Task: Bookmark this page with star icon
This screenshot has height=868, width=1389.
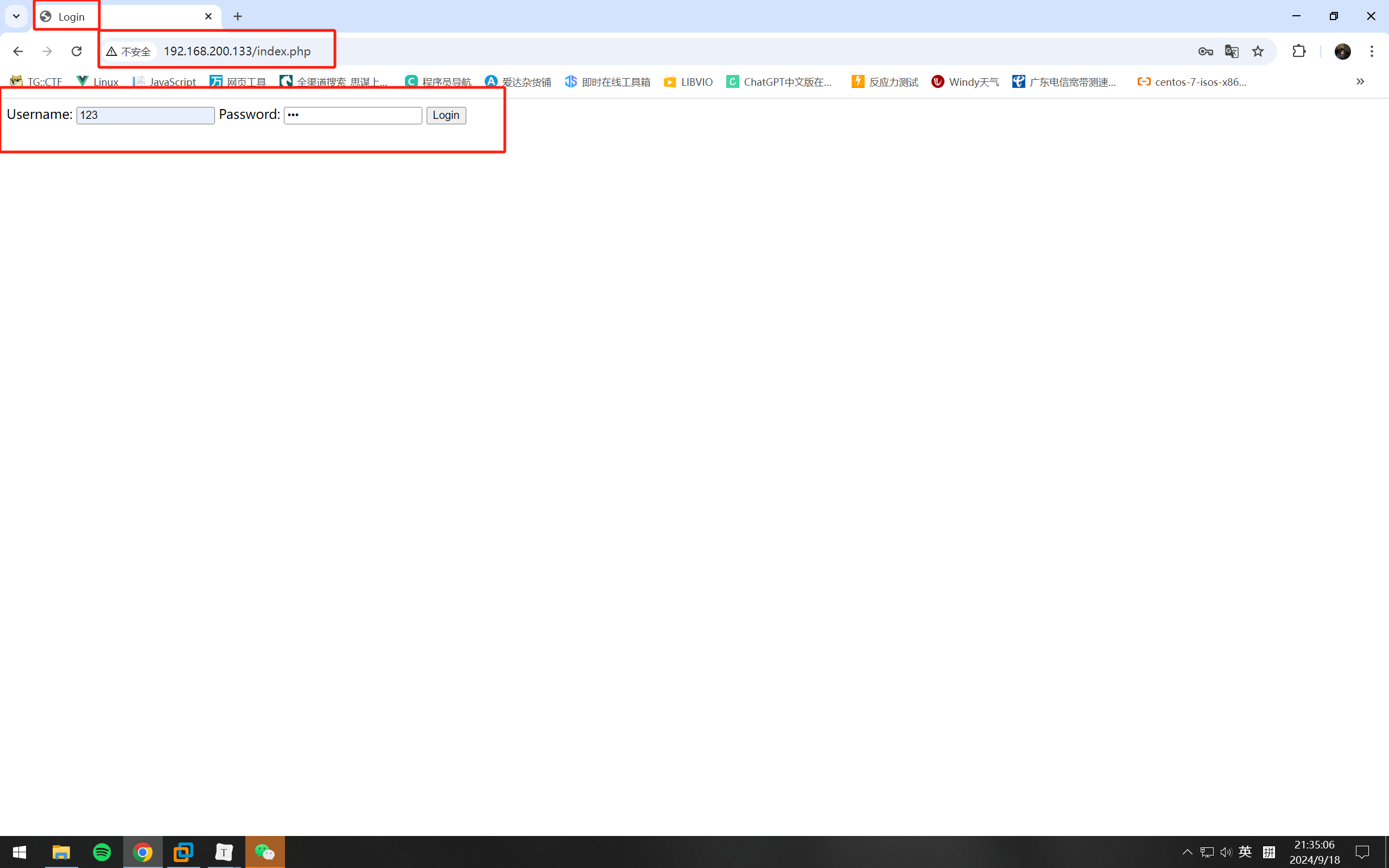Action: coord(1258,52)
